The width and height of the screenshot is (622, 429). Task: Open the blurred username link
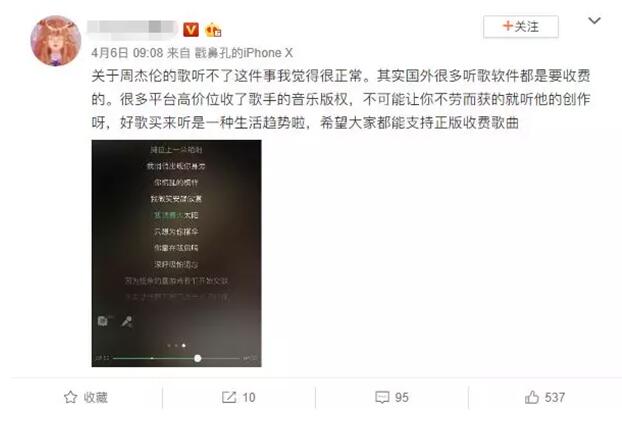(132, 29)
